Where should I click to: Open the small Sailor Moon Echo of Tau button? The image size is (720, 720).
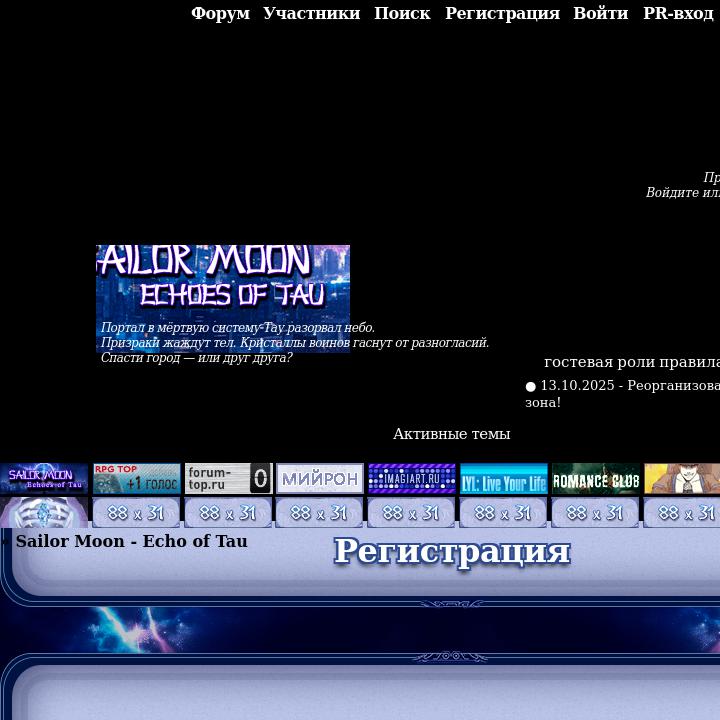point(44,478)
